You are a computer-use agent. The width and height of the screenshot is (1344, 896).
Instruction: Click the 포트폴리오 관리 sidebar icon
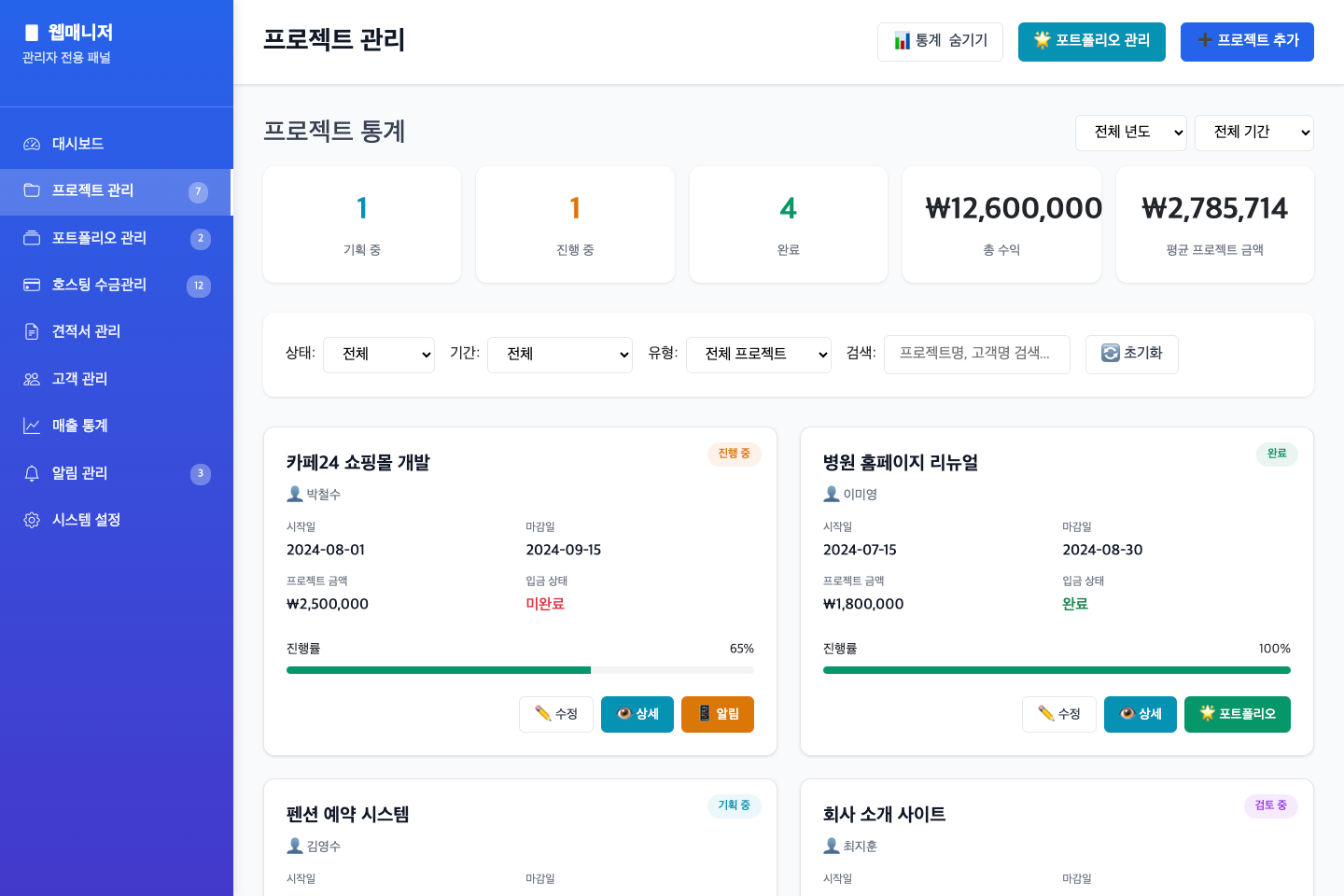(x=32, y=238)
